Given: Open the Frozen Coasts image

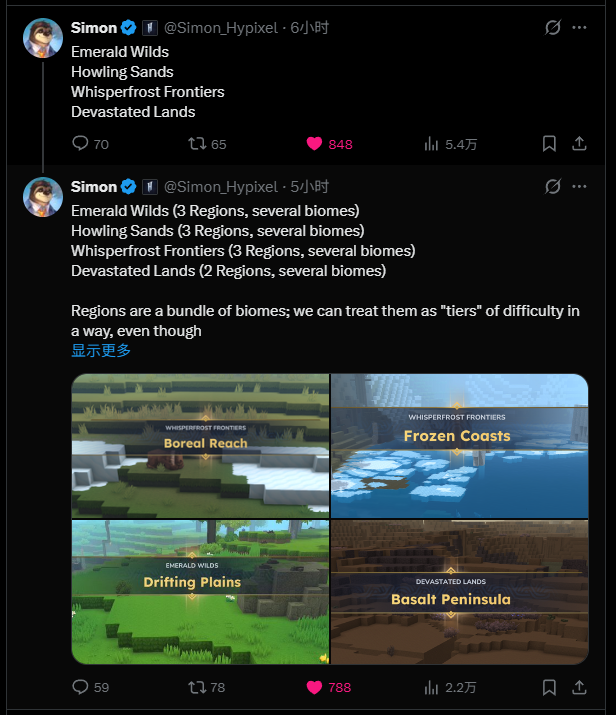Looking at the screenshot, I should [x=459, y=445].
